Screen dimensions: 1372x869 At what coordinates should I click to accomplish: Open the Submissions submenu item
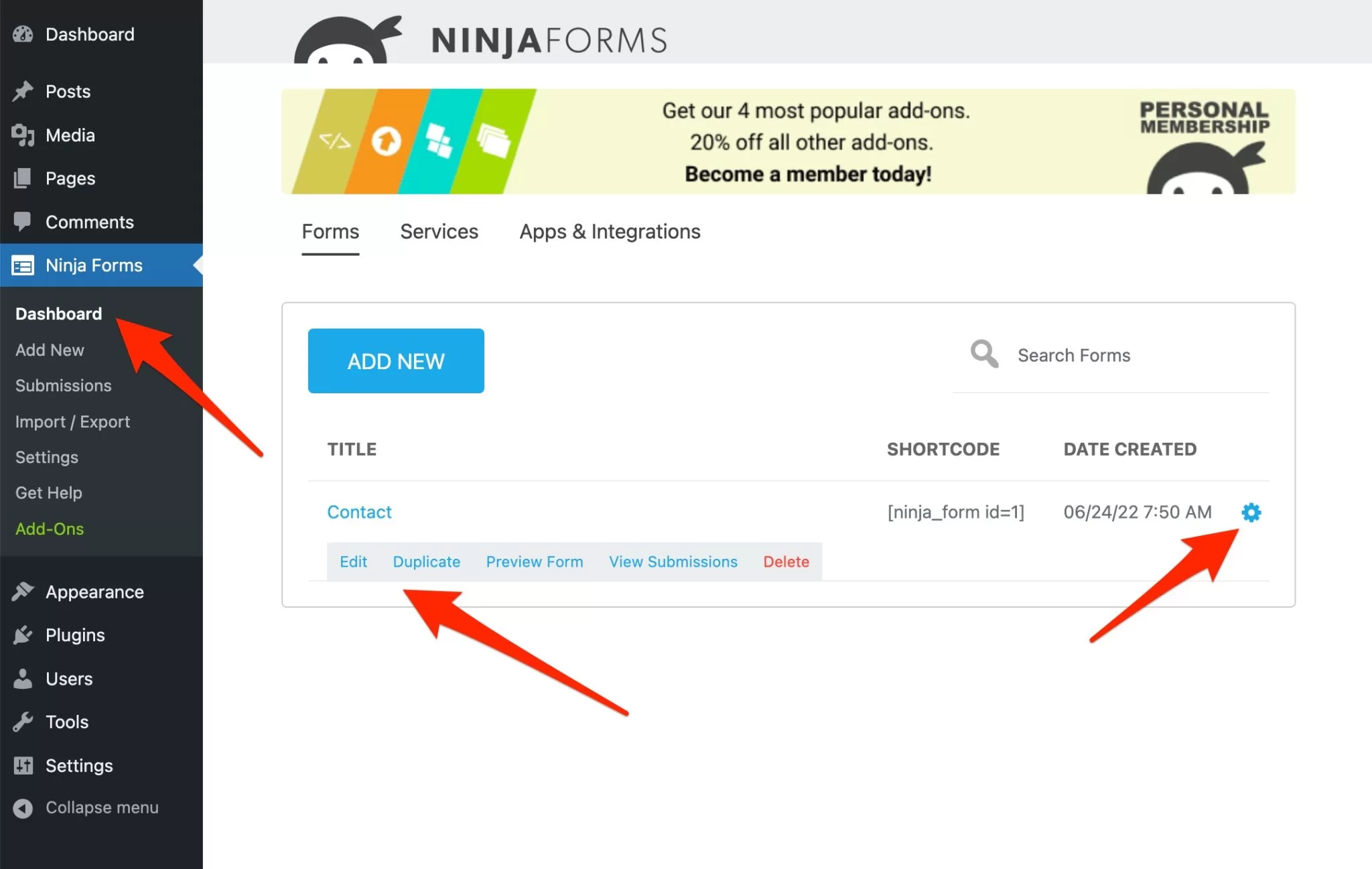[63, 385]
